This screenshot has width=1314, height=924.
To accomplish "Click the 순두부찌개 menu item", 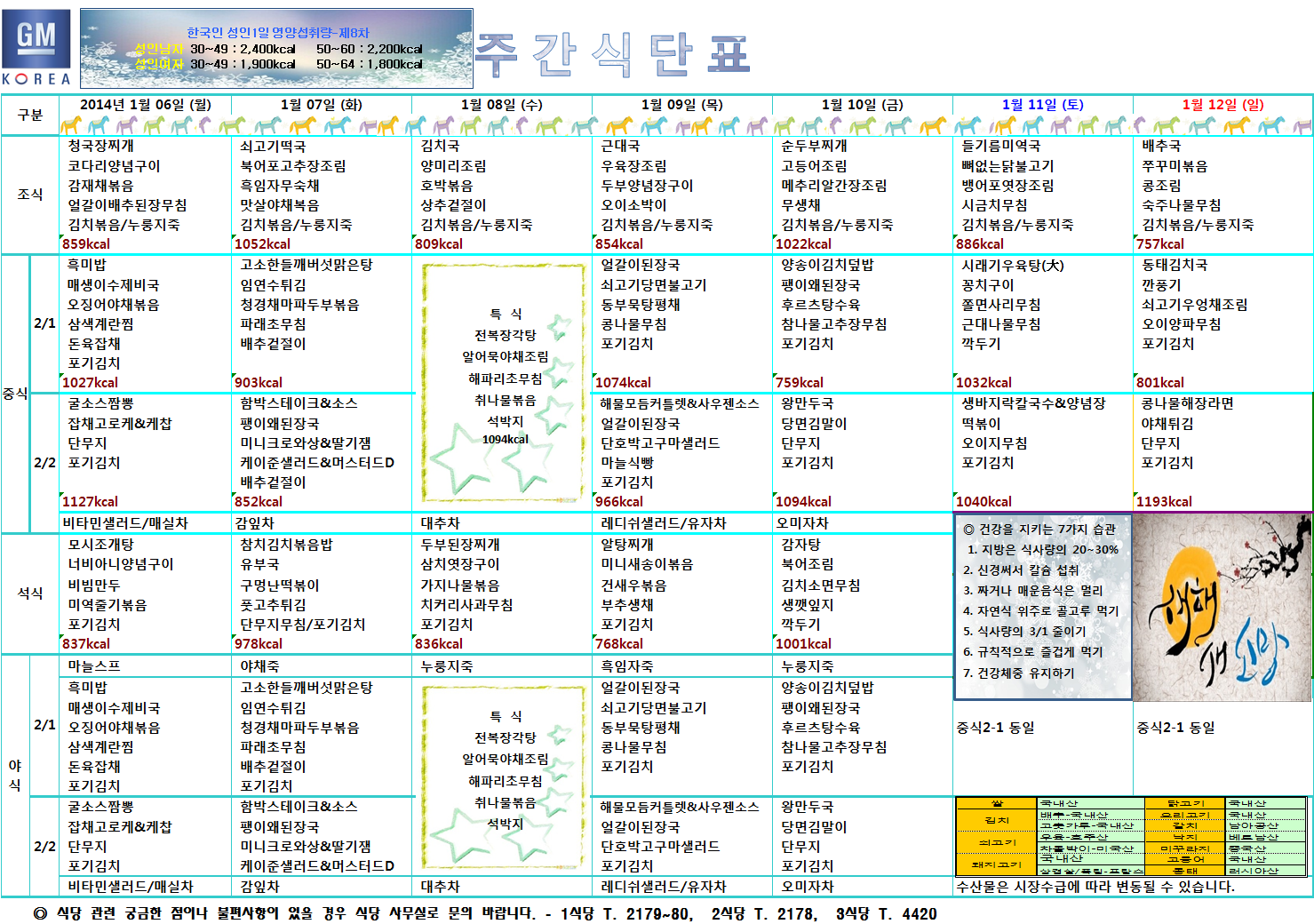I will [x=815, y=146].
